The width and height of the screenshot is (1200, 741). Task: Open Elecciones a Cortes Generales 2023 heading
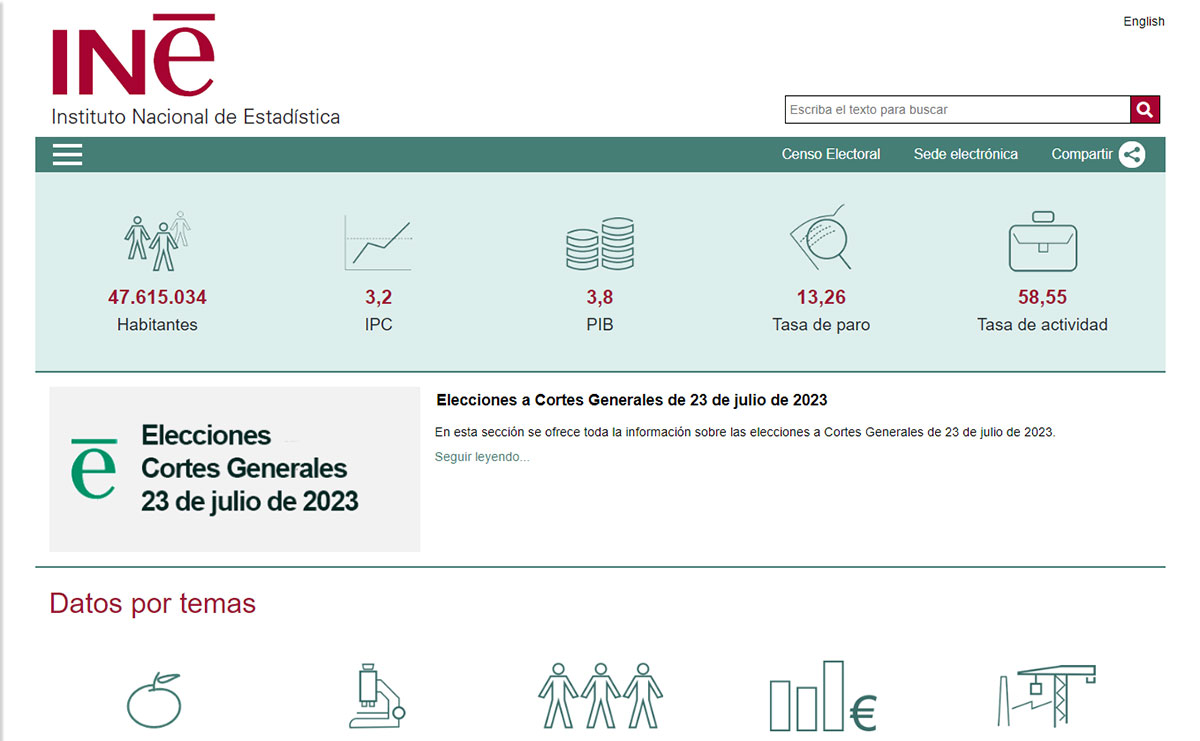click(x=631, y=400)
